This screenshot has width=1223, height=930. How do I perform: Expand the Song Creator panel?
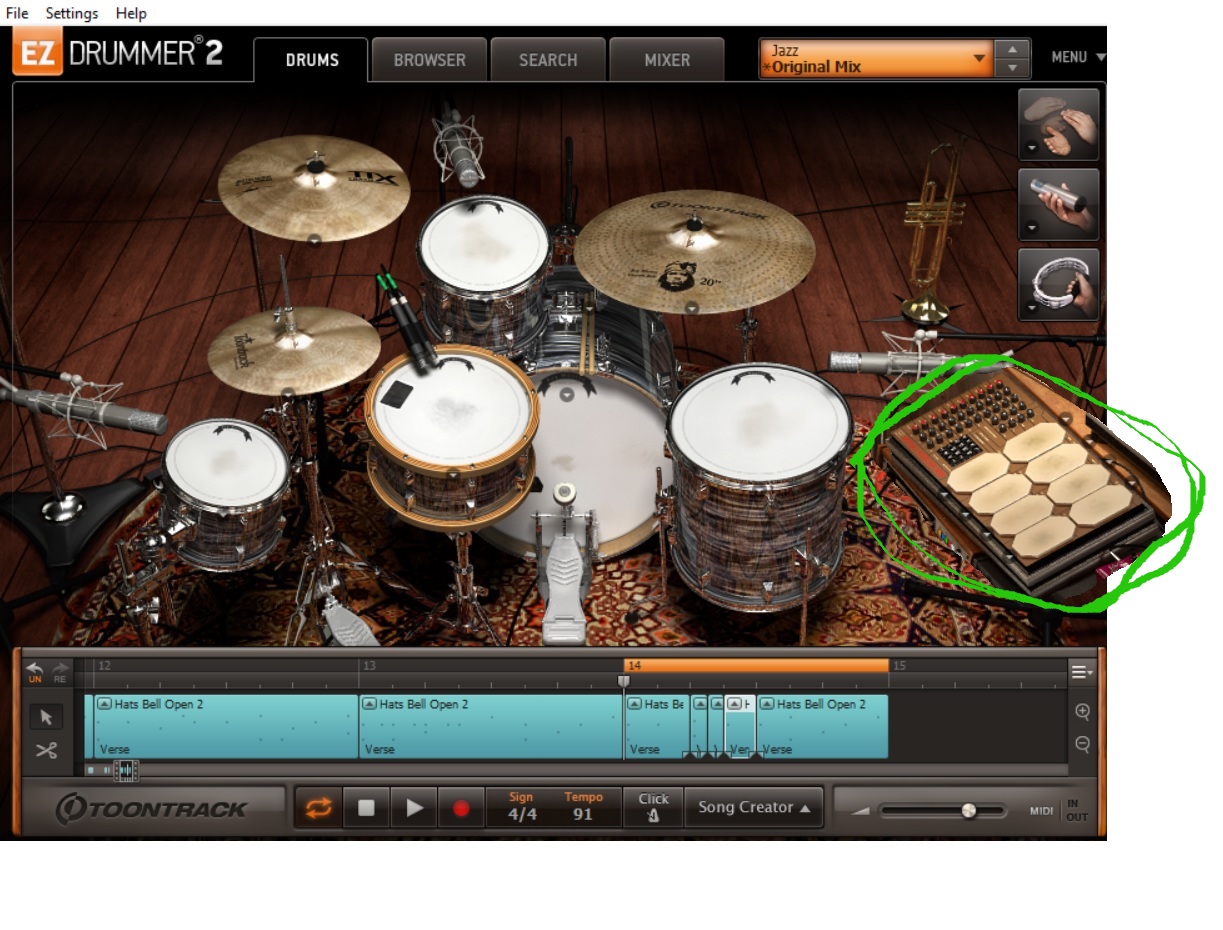(x=754, y=808)
